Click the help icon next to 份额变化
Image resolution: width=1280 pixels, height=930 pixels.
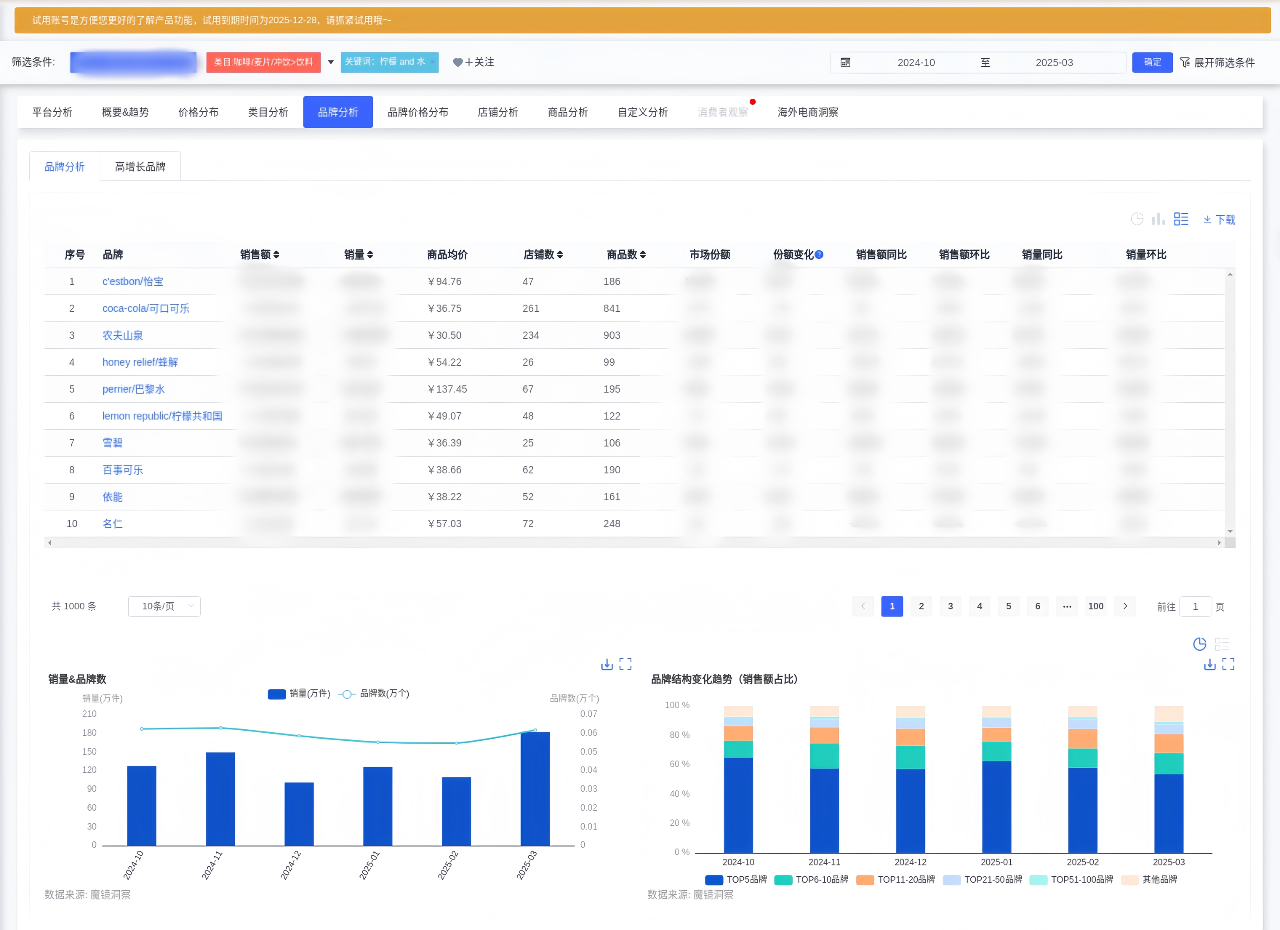pos(819,255)
